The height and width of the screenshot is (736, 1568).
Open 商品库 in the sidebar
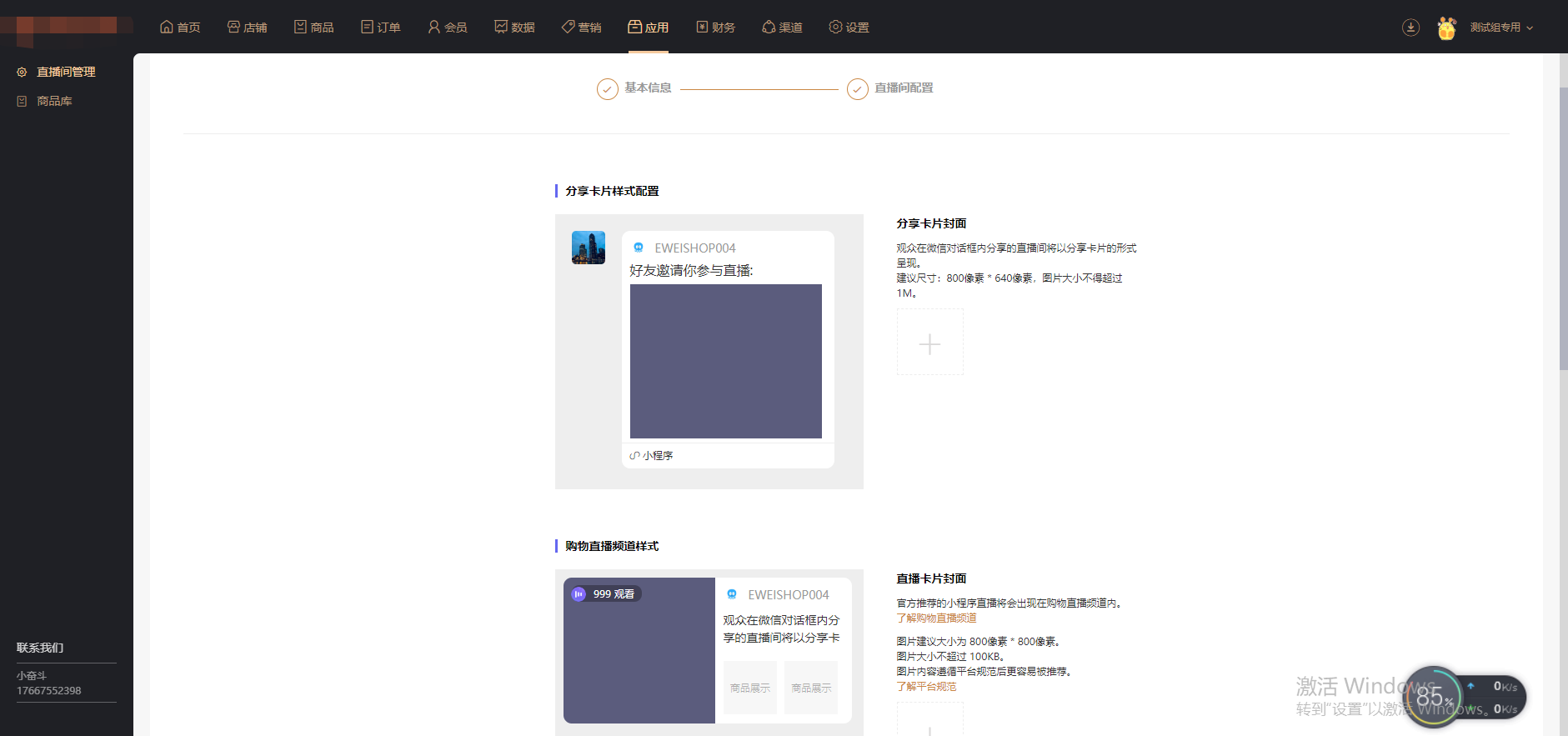click(54, 101)
